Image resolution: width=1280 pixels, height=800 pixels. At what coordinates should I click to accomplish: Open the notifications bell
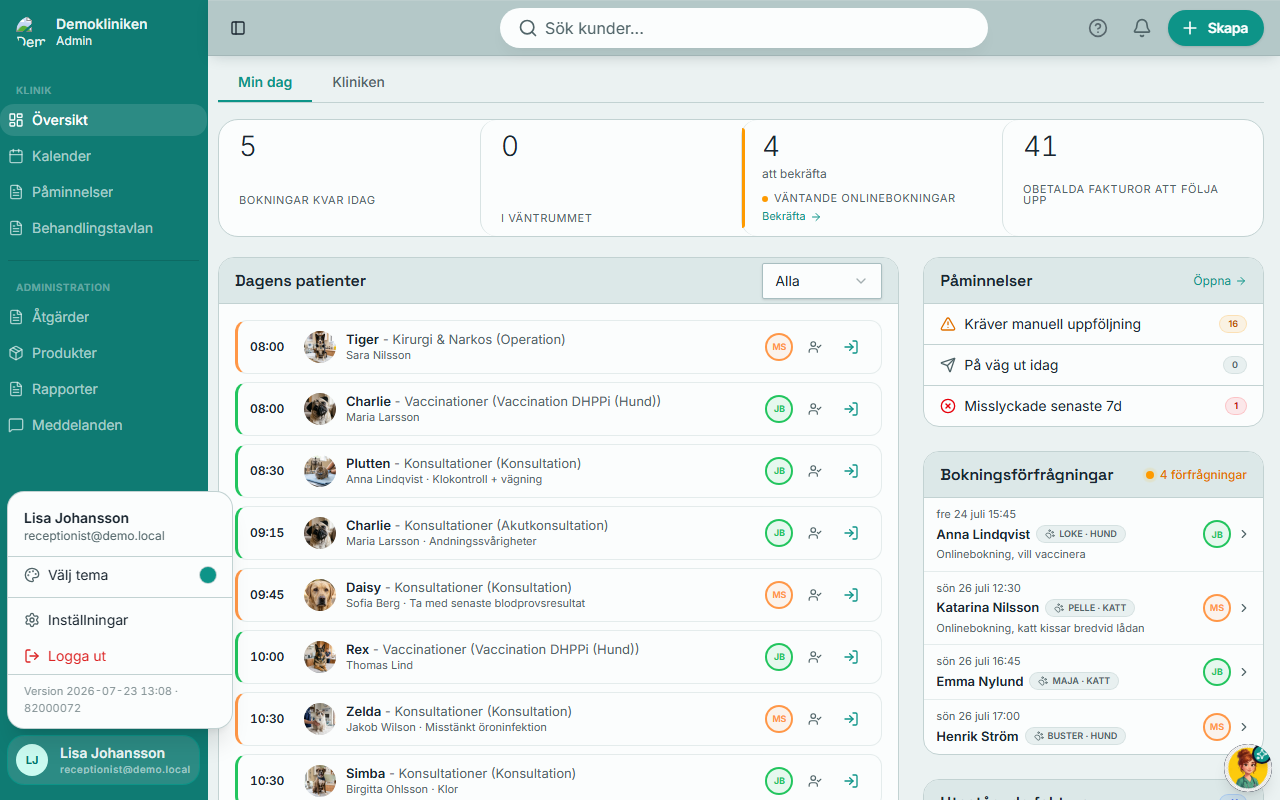pyautogui.click(x=1142, y=28)
